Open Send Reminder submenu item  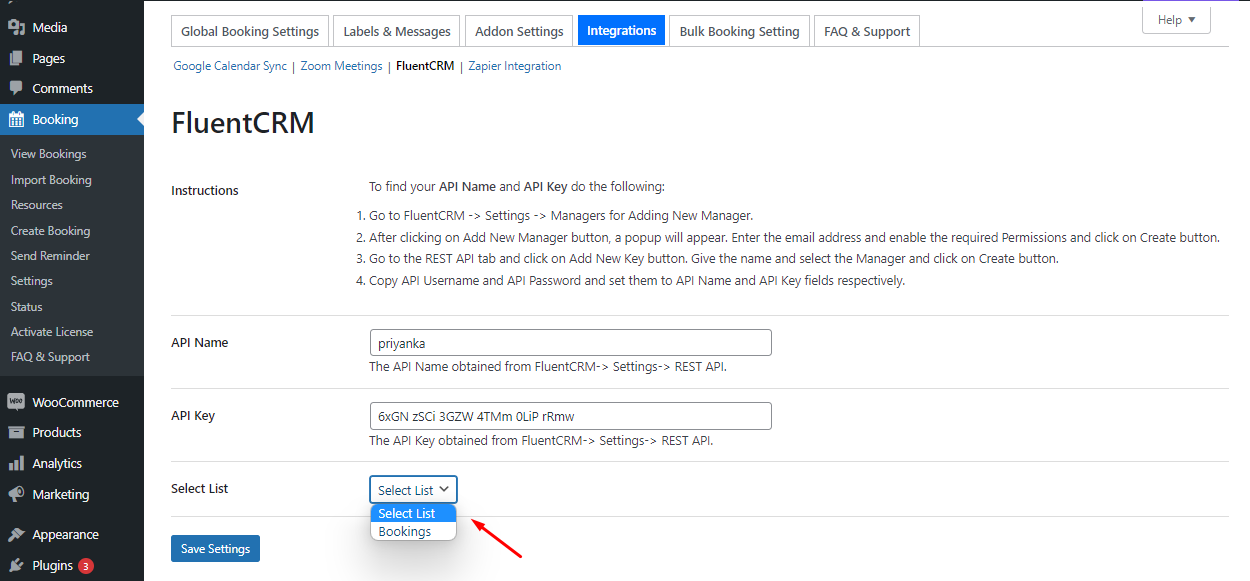tap(50, 256)
